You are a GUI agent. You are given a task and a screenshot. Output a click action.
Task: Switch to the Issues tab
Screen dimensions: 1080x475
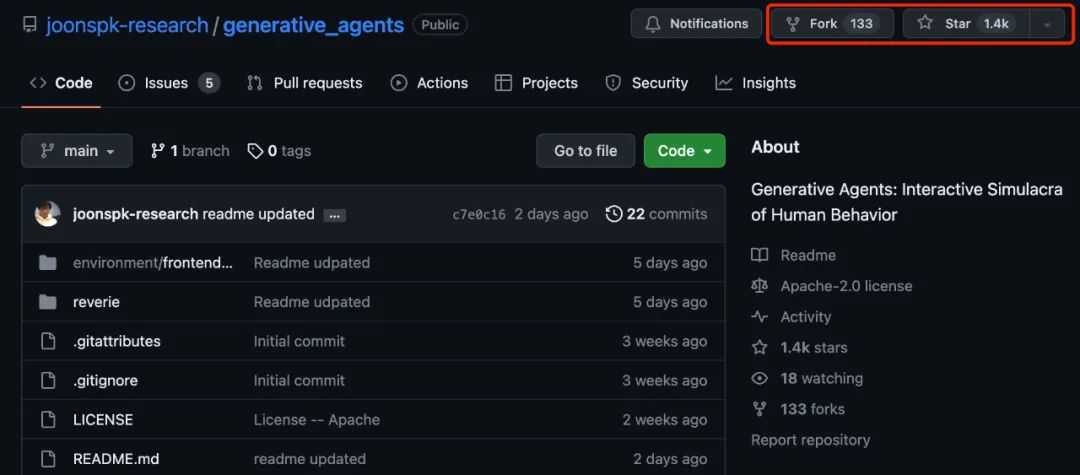click(x=168, y=83)
